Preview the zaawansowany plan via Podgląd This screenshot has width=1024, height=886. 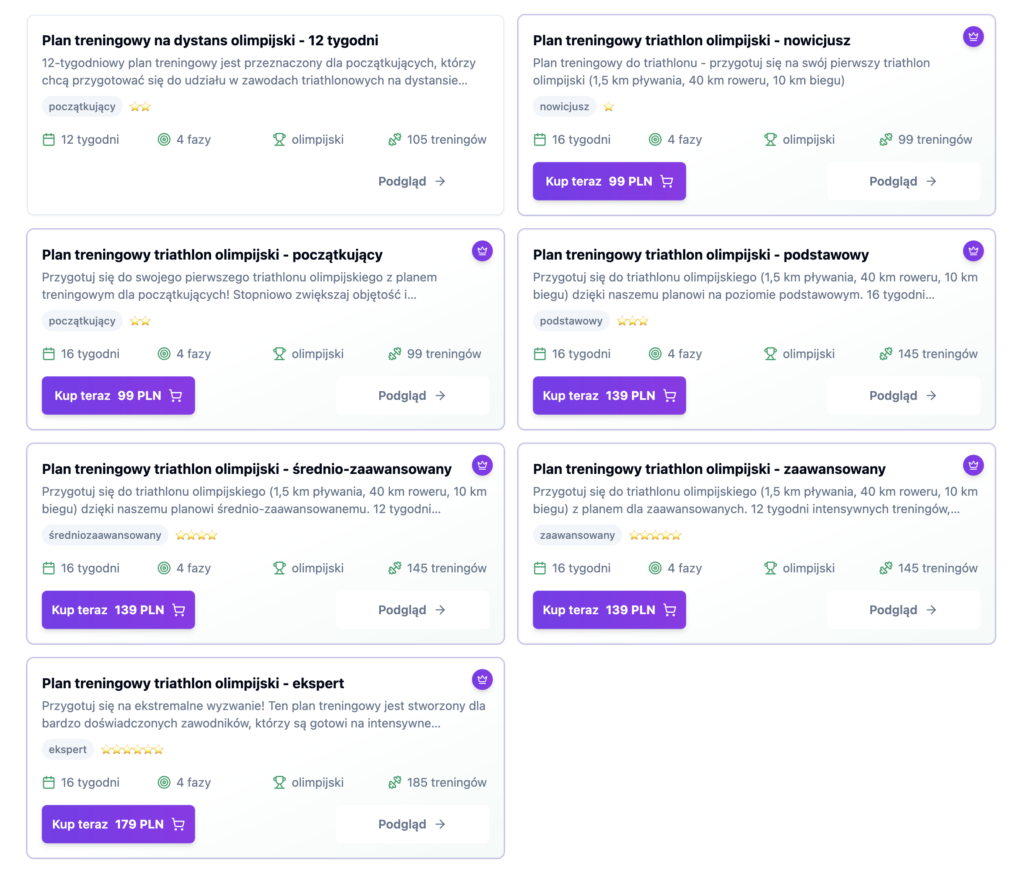tap(903, 610)
